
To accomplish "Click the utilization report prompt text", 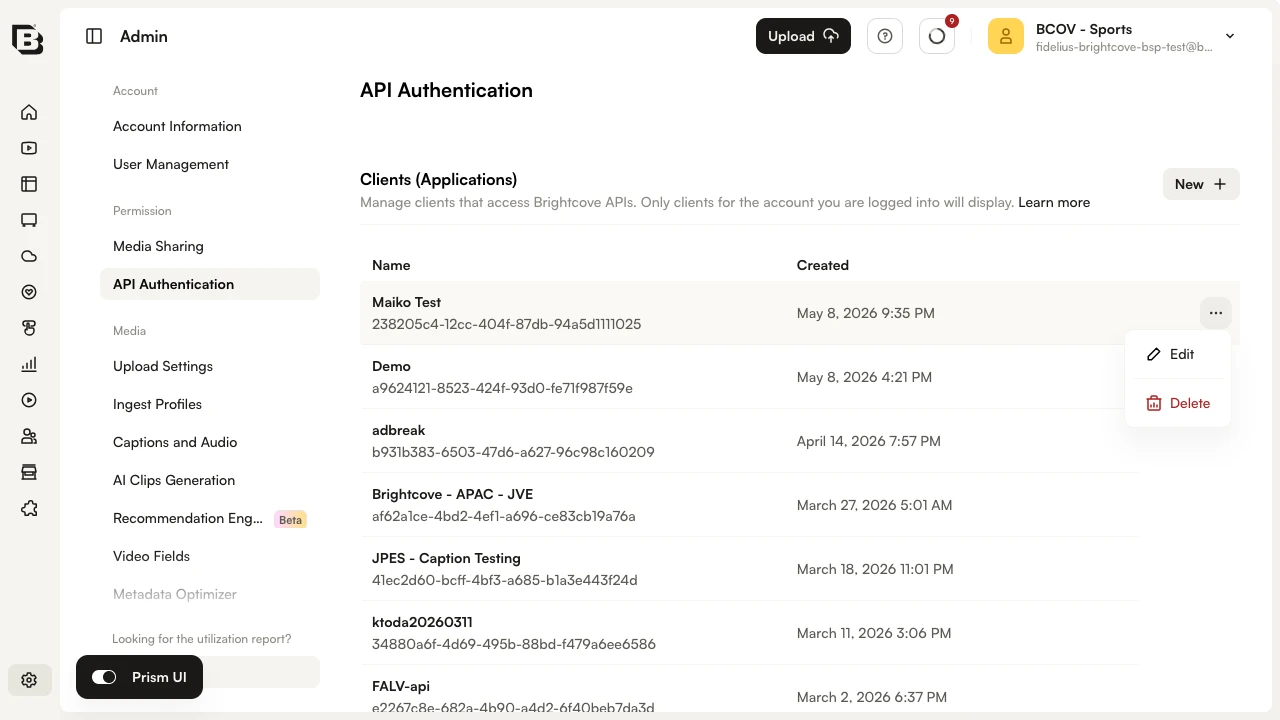I will pyautogui.click(x=202, y=639).
